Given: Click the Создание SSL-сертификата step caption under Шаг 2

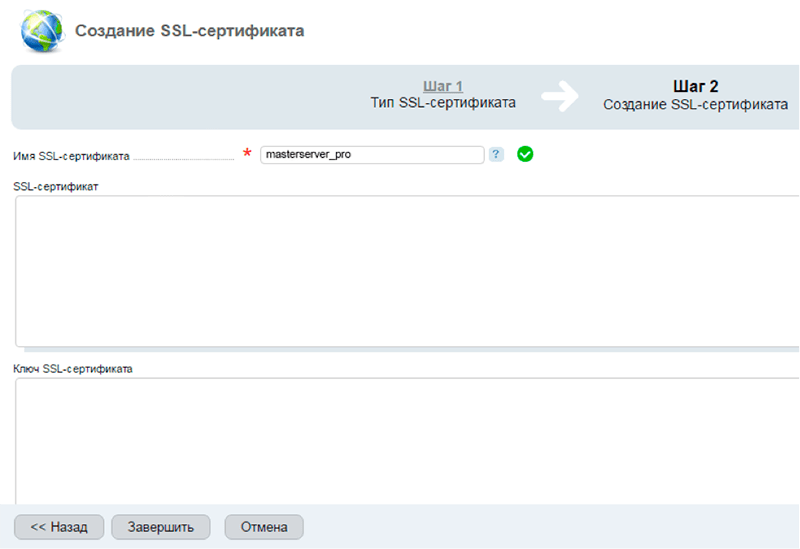Looking at the screenshot, I should (695, 104).
